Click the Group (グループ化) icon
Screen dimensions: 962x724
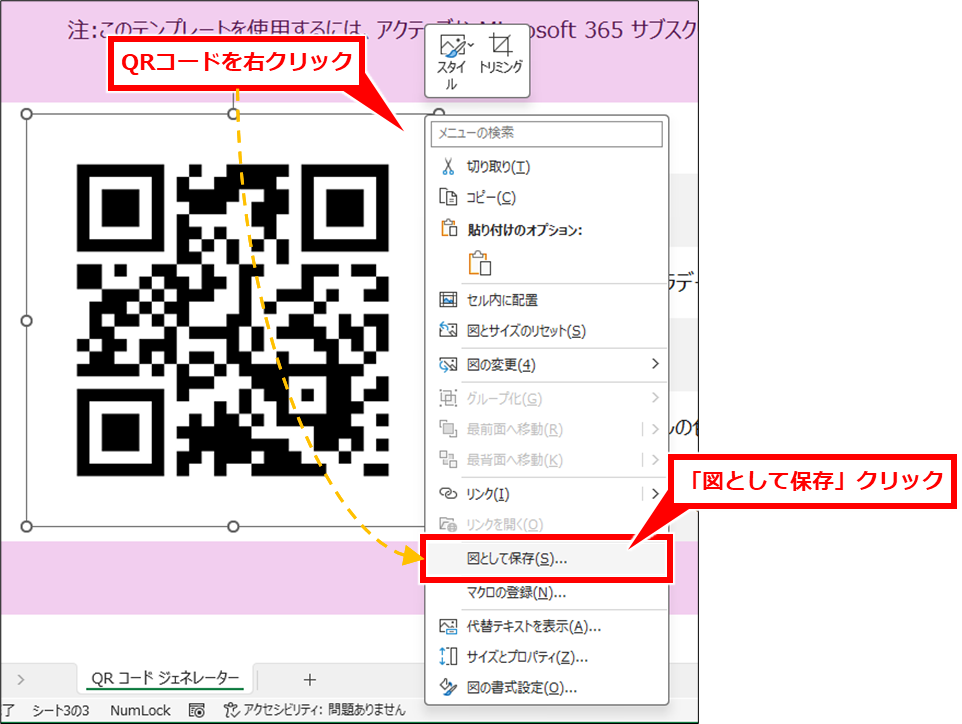pyautogui.click(x=448, y=398)
